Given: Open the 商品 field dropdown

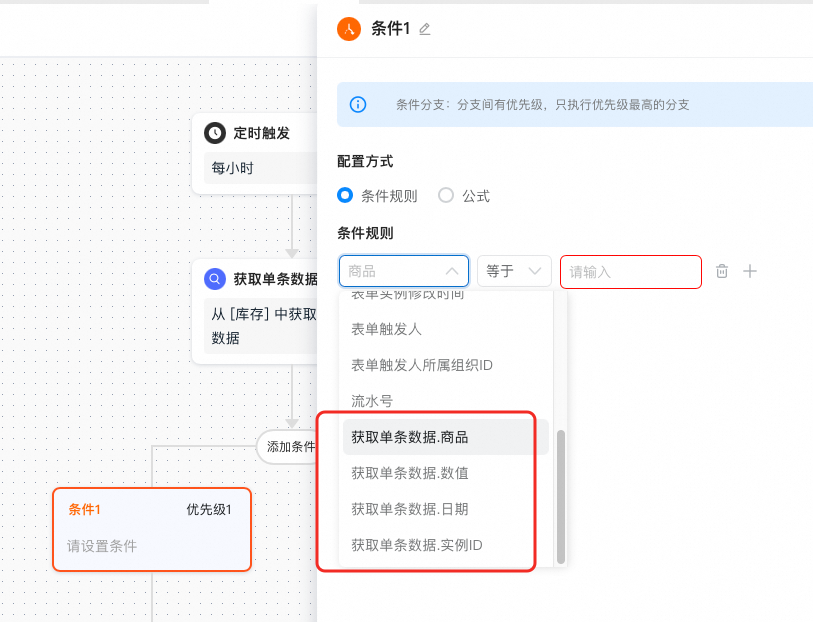Looking at the screenshot, I should [x=403, y=271].
